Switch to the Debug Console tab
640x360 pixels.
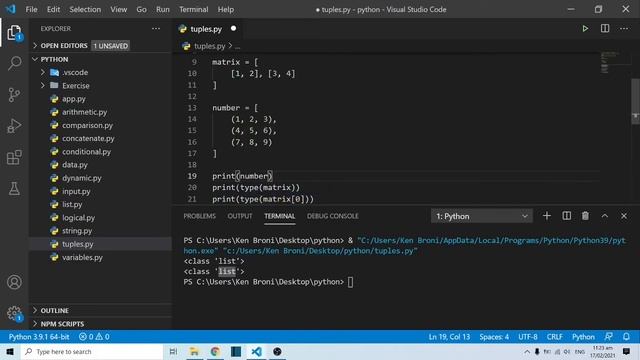(333, 216)
